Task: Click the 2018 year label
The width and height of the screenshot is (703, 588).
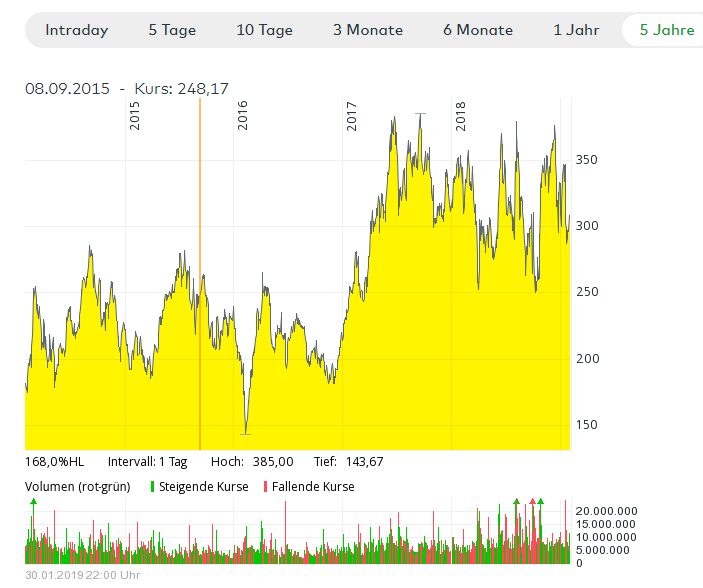Action: tap(461, 117)
